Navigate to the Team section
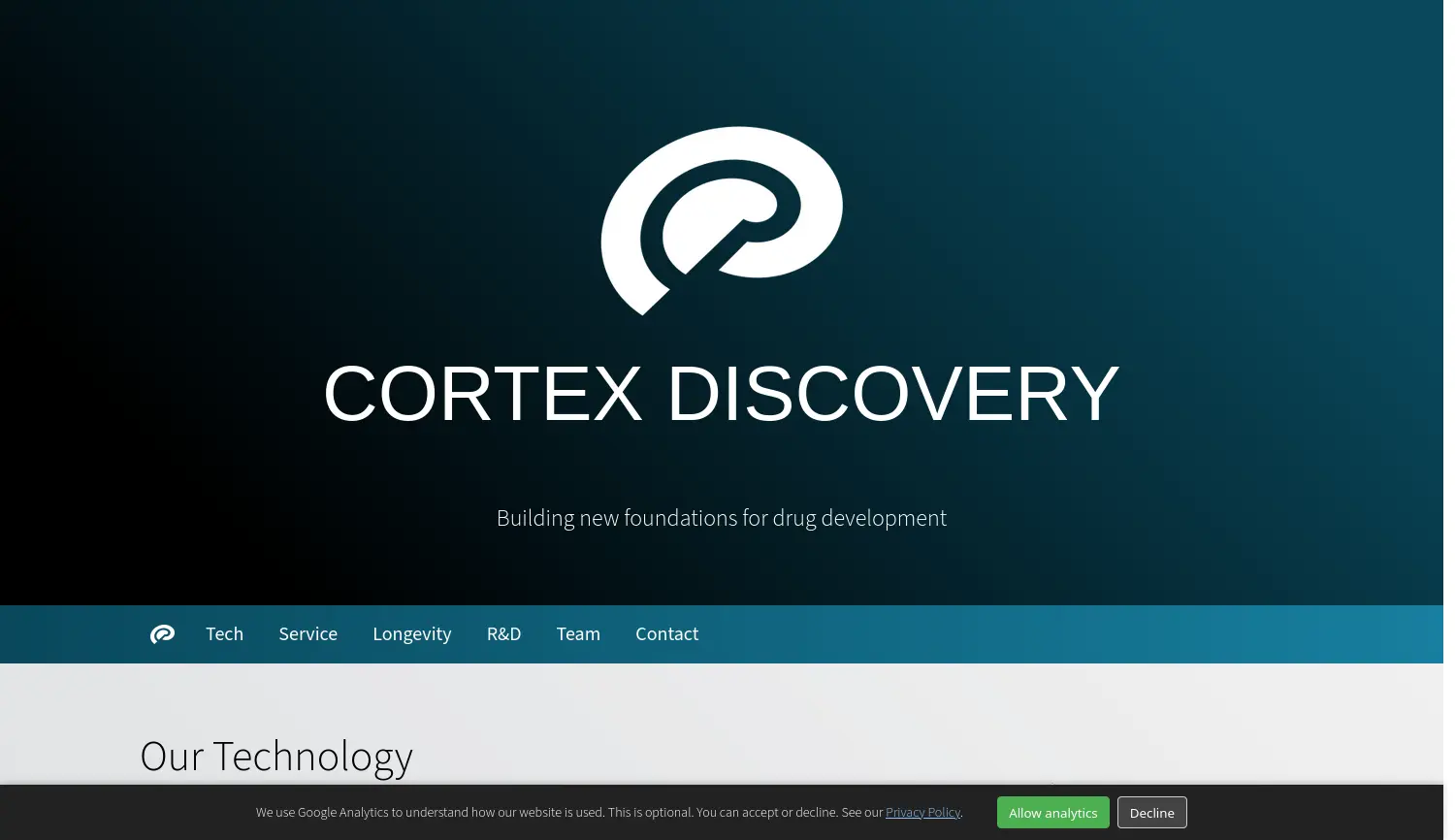Screen dimensions: 1455x840 [578, 634]
